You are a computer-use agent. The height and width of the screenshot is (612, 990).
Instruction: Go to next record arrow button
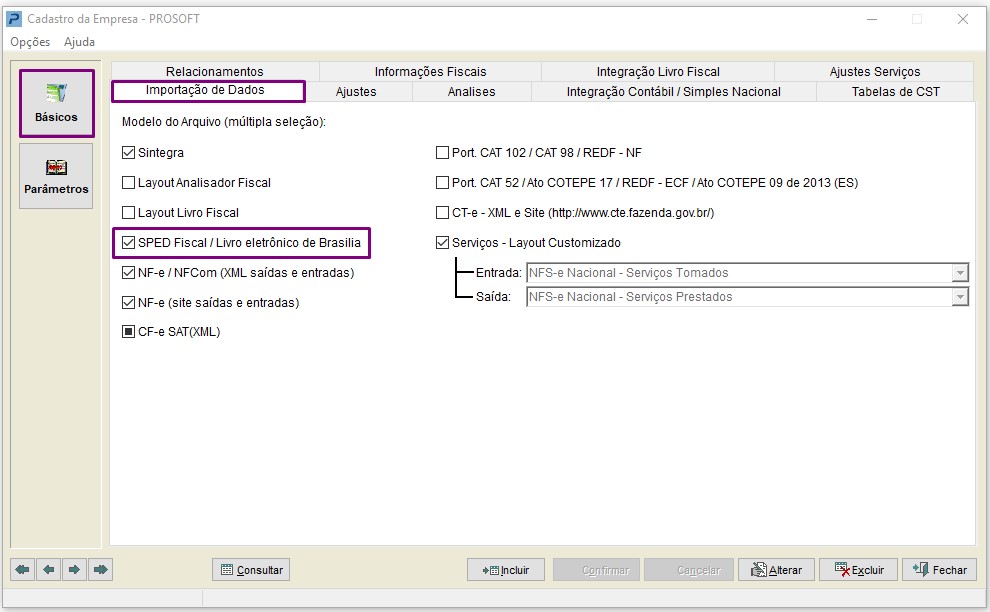[x=75, y=570]
